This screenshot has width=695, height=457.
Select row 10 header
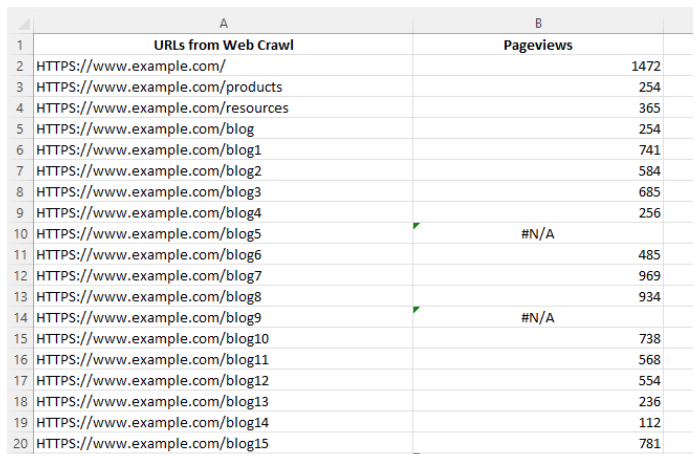(x=20, y=233)
